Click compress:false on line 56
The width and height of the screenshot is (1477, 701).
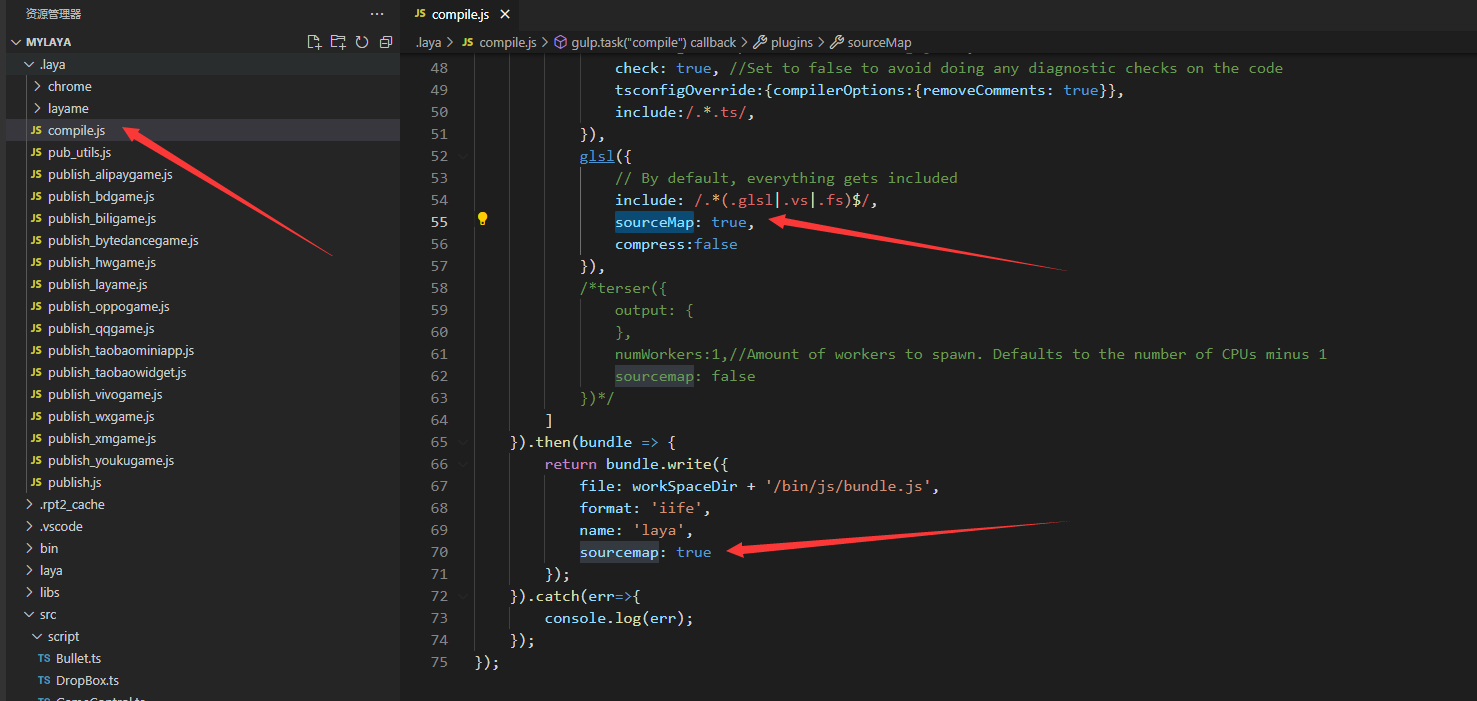coord(676,244)
